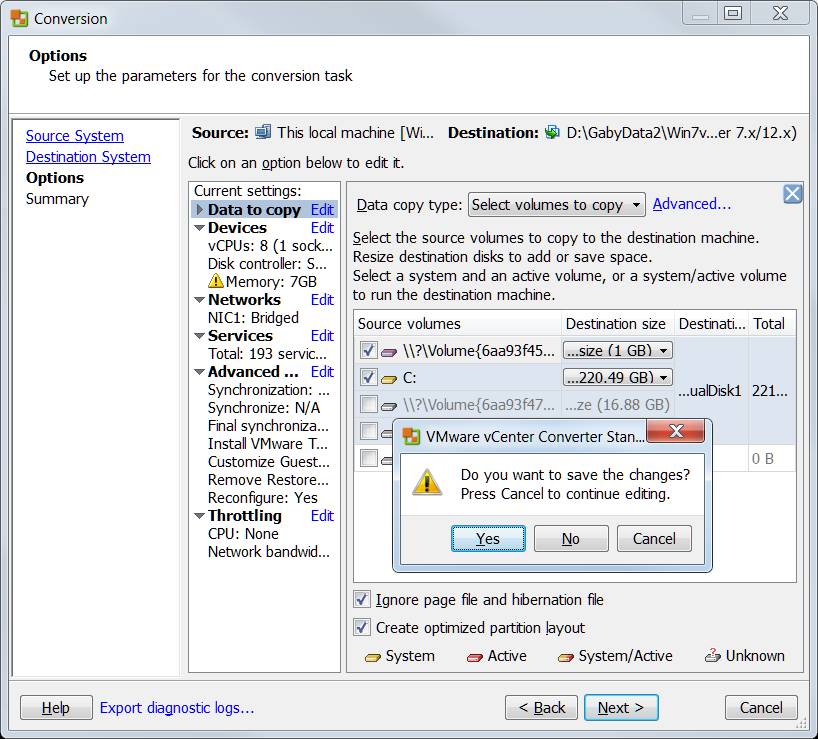Viewport: 818px width, 739px height.
Task: Click Export diagnostic logs link
Action: coord(177,708)
